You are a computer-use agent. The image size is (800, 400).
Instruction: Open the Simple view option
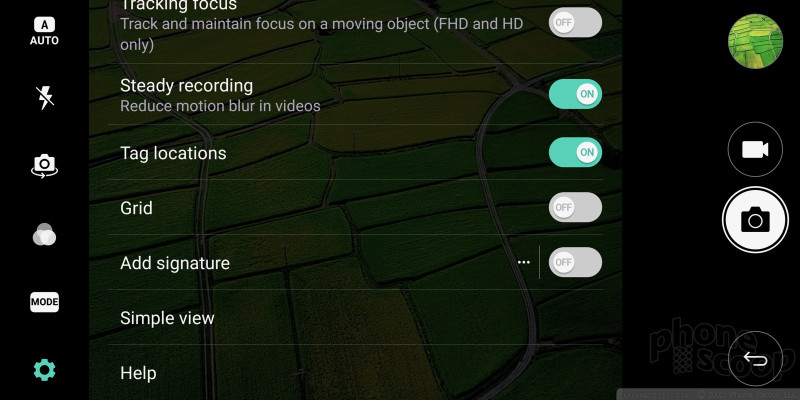(355, 318)
